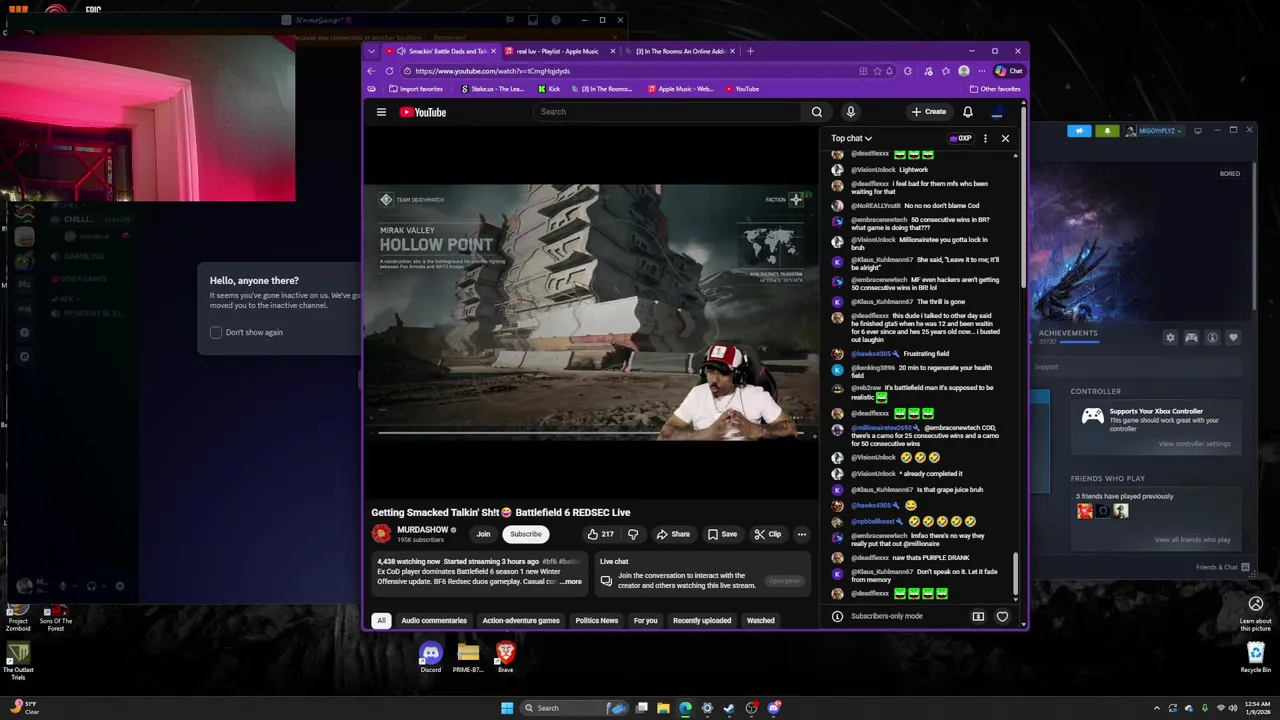
Task: Click the YouTube Create button
Action: pyautogui.click(x=929, y=112)
